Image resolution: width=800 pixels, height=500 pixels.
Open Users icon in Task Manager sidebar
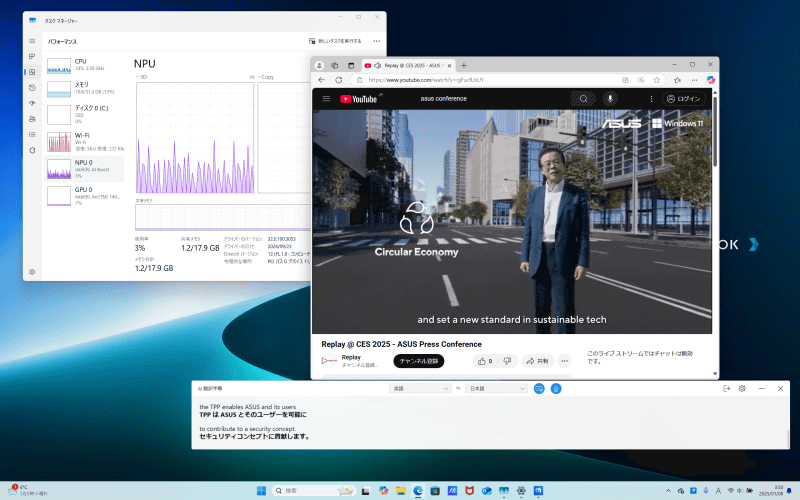coord(32,119)
